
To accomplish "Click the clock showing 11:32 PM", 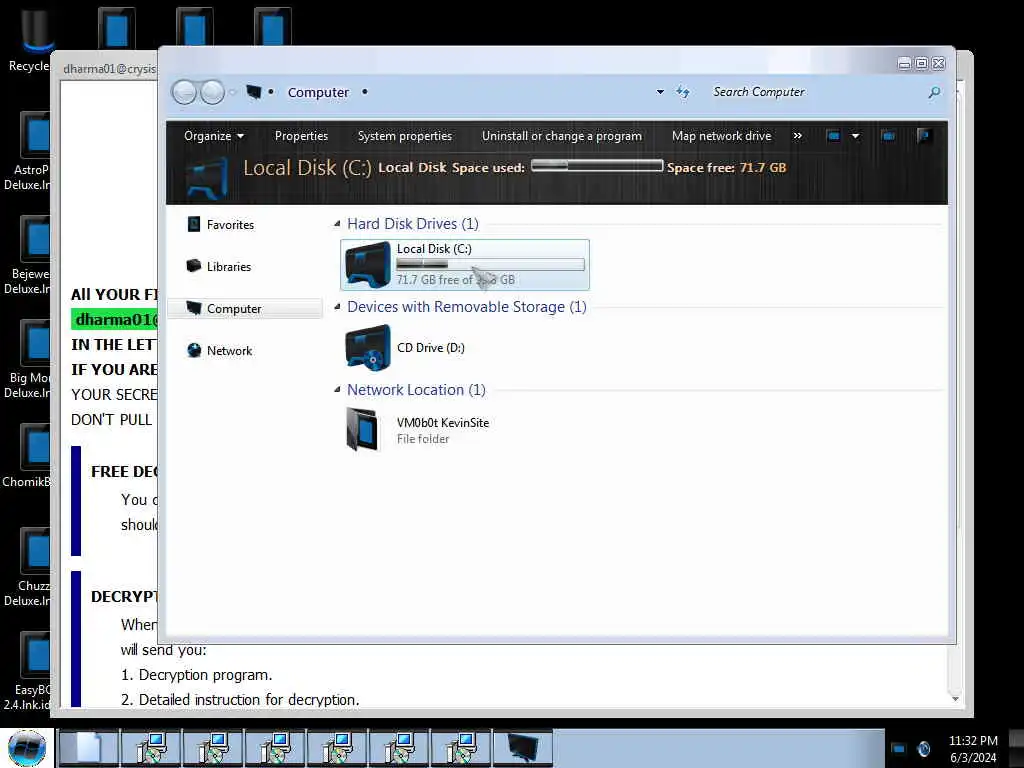I will [x=973, y=741].
